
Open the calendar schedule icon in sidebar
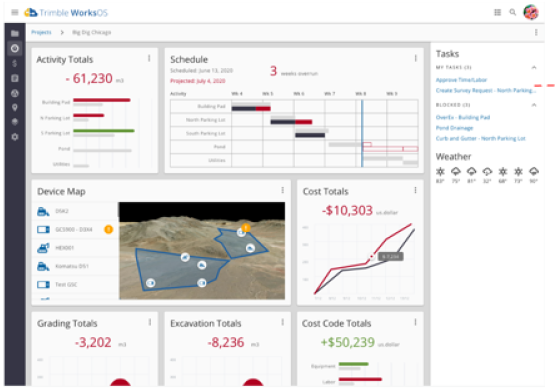point(15,78)
